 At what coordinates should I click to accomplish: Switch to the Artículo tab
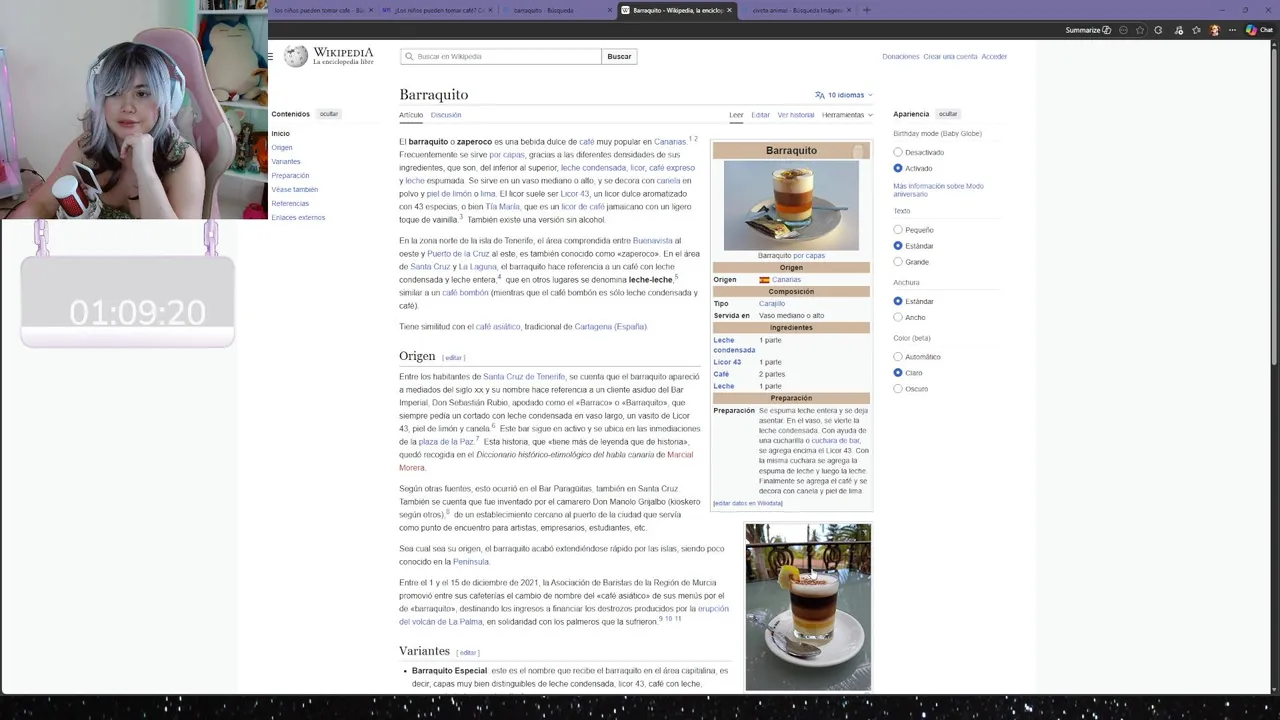click(x=411, y=115)
